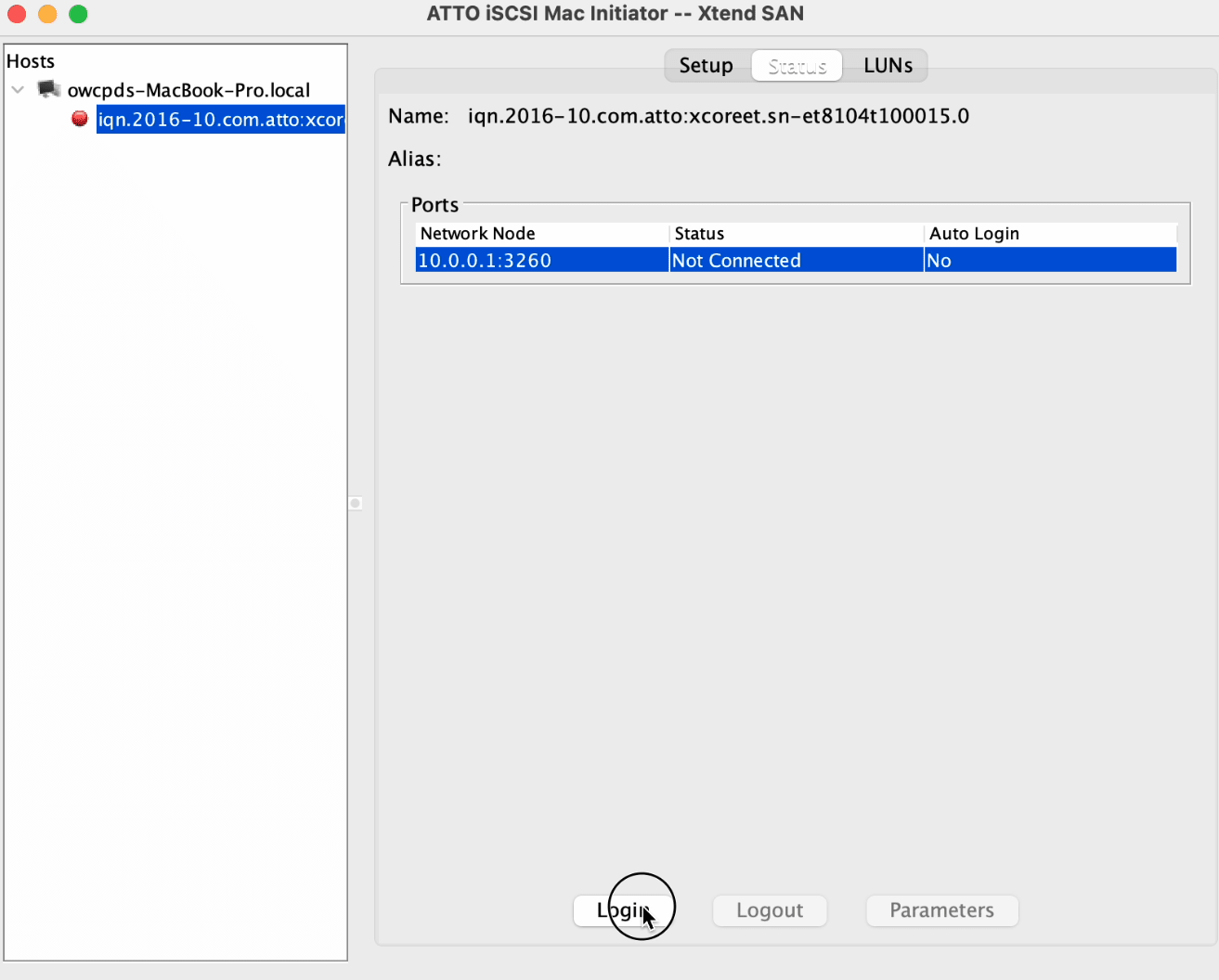Switch to the Setup tab
This screenshot has width=1219, height=980.
[706, 66]
